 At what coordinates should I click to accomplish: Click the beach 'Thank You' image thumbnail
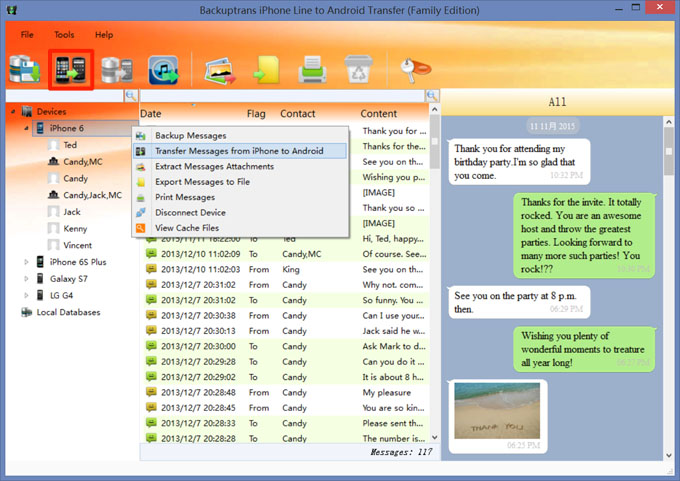497,411
